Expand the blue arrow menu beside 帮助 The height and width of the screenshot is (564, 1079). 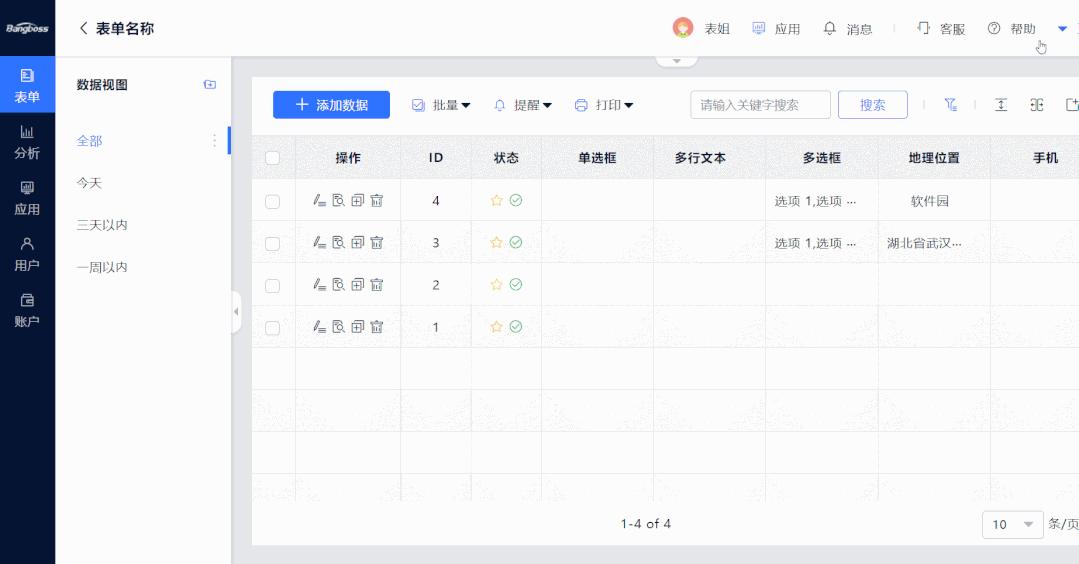coord(1062,29)
